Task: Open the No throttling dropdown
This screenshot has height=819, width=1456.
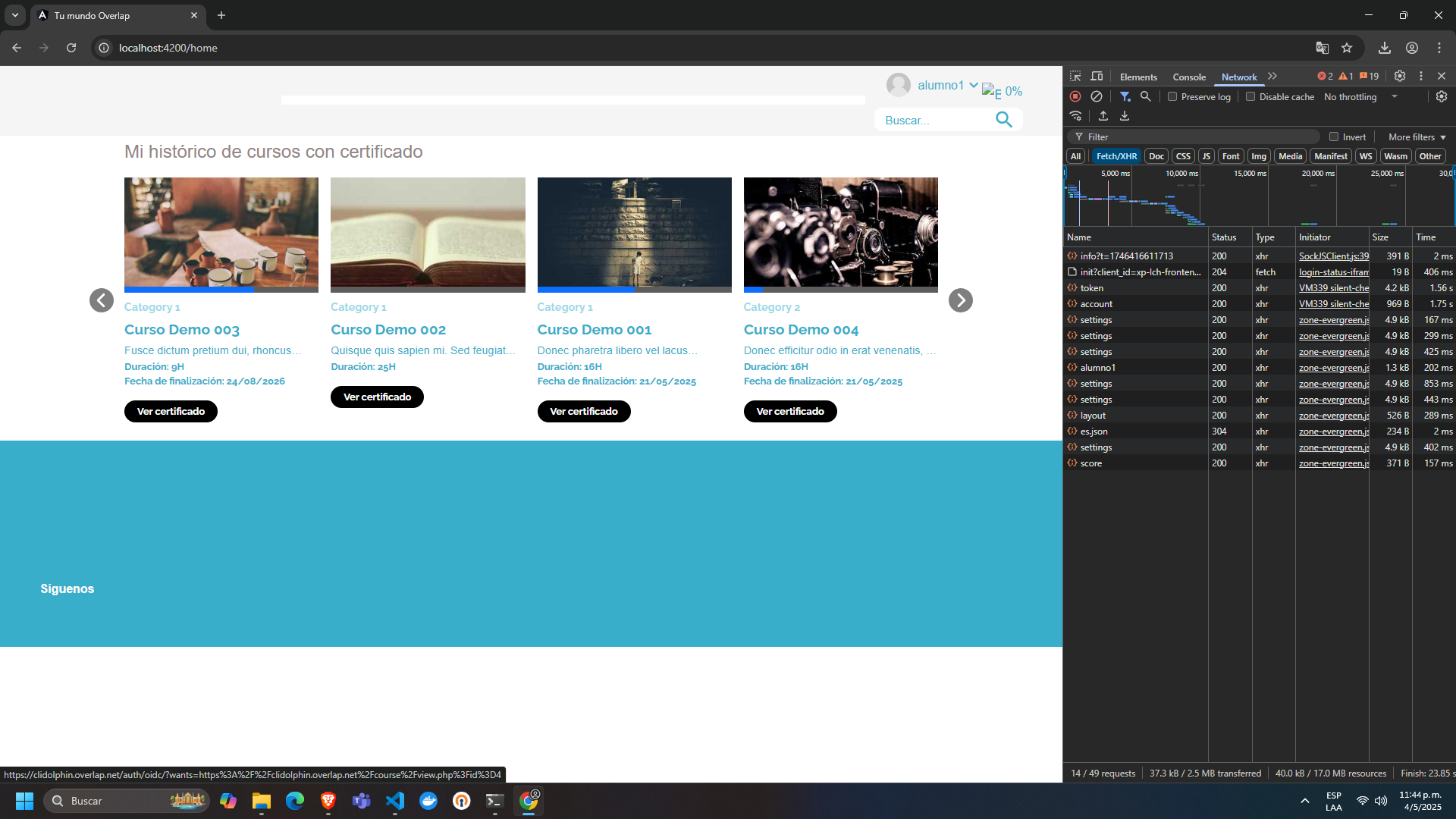Action: (1360, 97)
